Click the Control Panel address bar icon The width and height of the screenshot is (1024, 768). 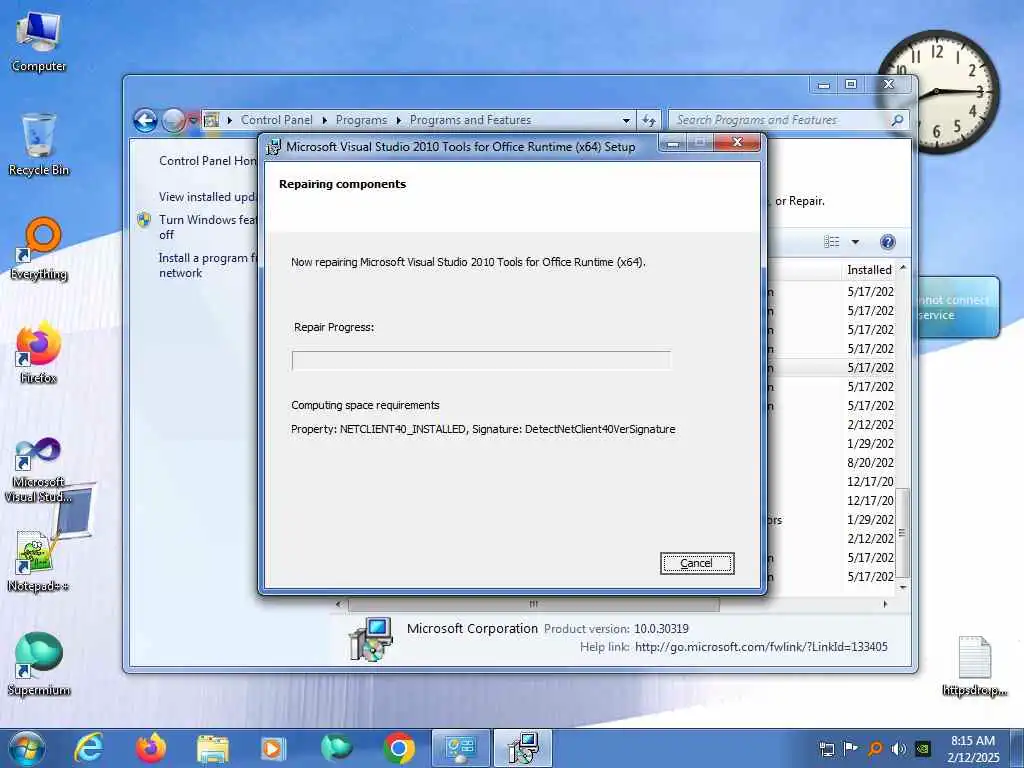coord(211,120)
